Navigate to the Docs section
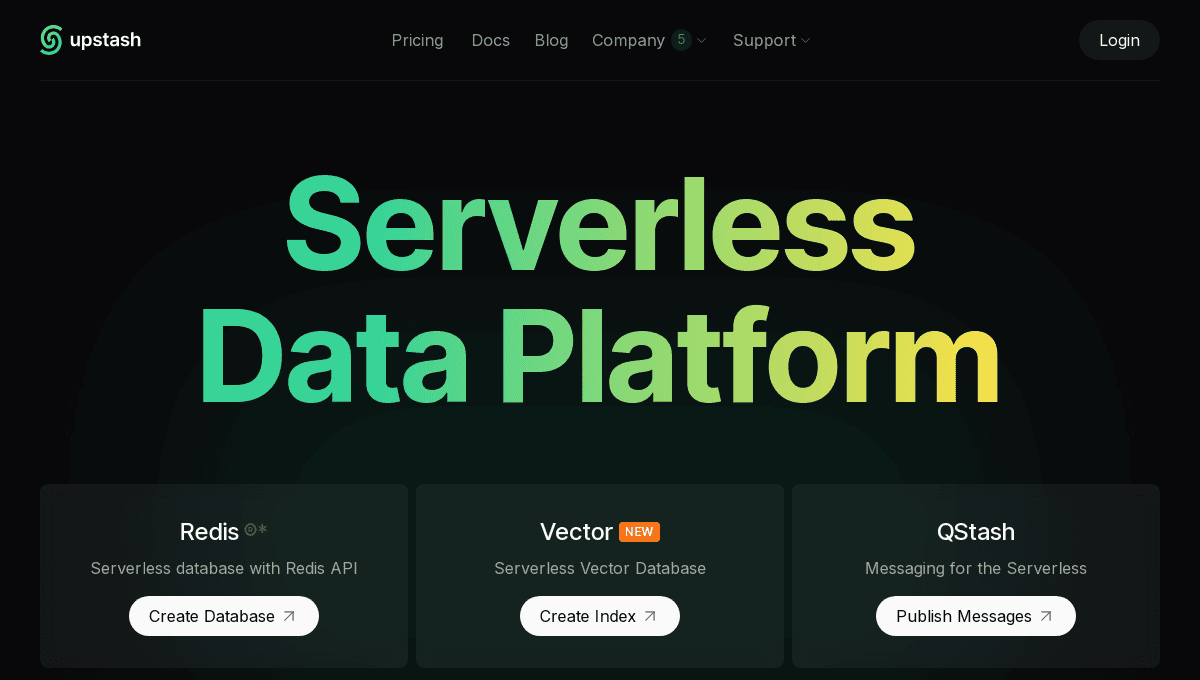Viewport: 1200px width, 680px height. pyautogui.click(x=490, y=40)
